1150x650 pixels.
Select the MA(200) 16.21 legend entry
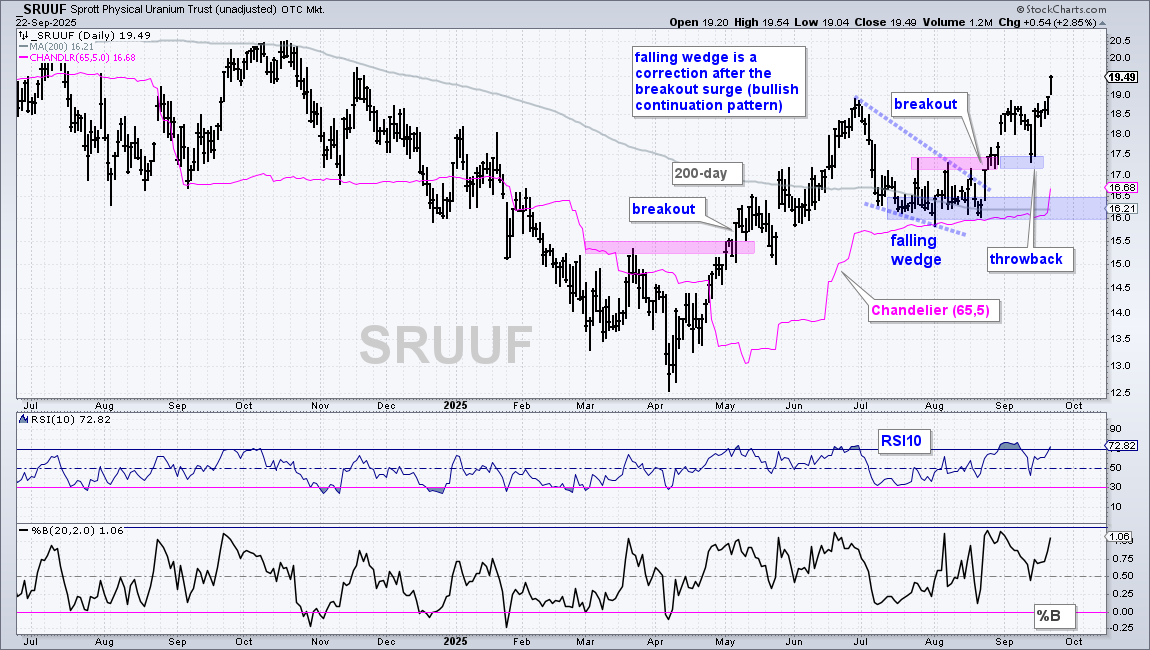pyautogui.click(x=56, y=46)
